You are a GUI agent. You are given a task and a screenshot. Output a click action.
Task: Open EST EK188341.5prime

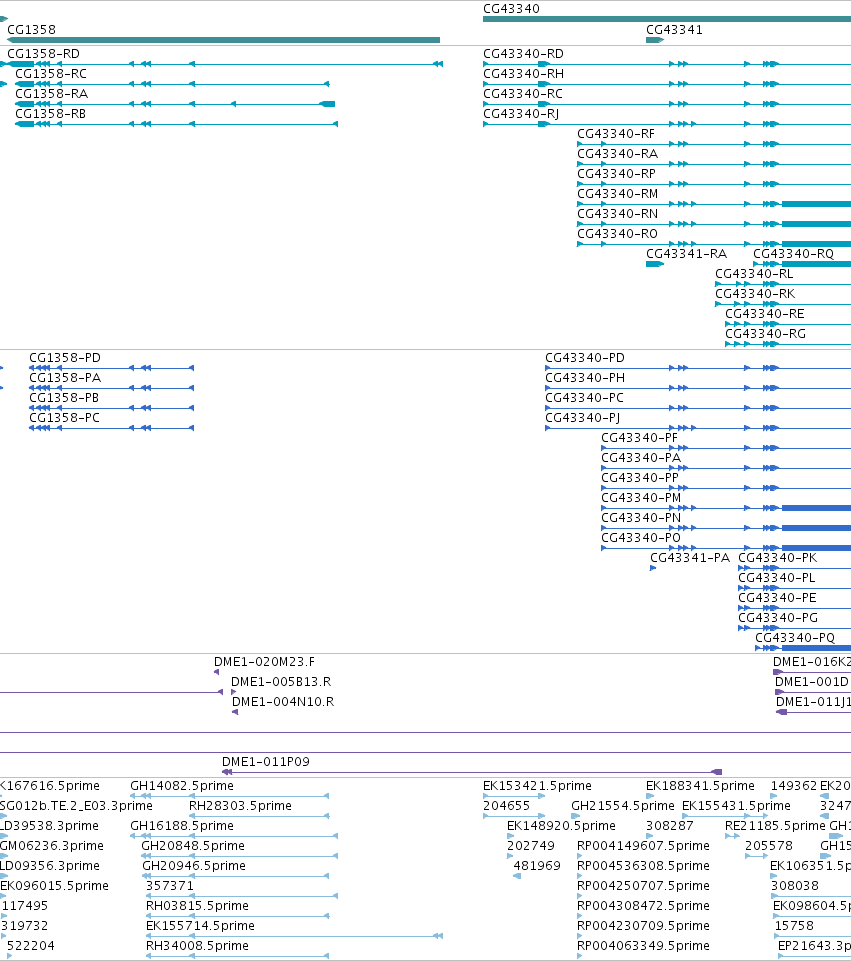pyautogui.click(x=649, y=796)
